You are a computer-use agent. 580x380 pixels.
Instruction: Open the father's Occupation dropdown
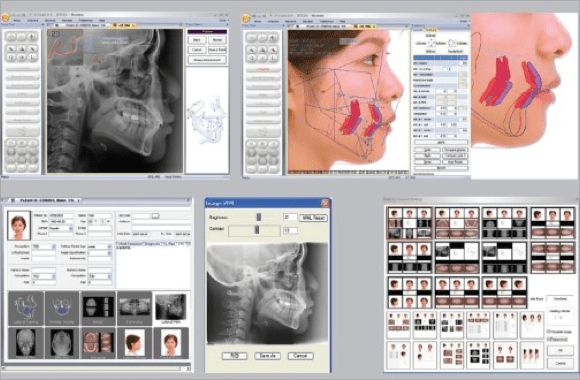pos(44,276)
